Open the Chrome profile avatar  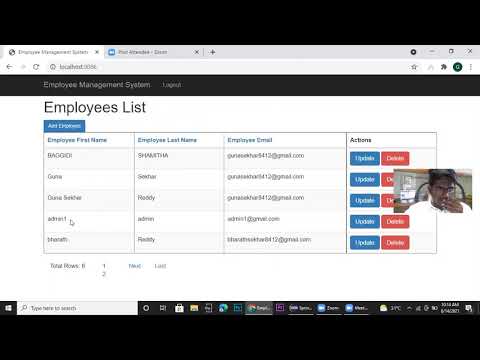458,67
